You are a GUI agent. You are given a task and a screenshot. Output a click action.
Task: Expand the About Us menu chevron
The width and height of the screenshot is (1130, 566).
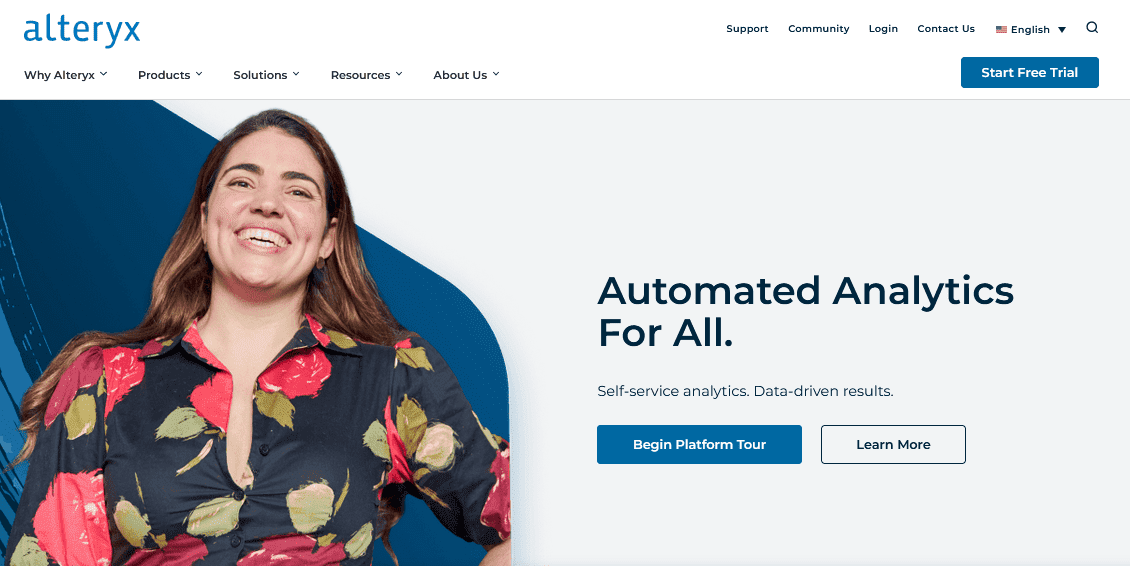(x=496, y=74)
